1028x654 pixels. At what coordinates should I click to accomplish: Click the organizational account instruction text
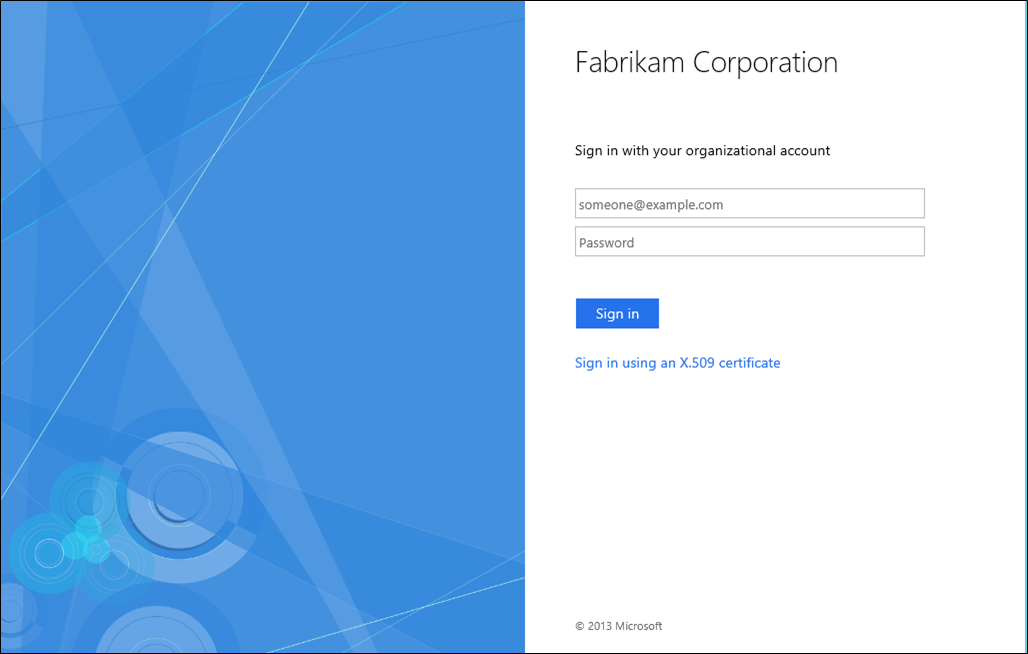[x=702, y=151]
